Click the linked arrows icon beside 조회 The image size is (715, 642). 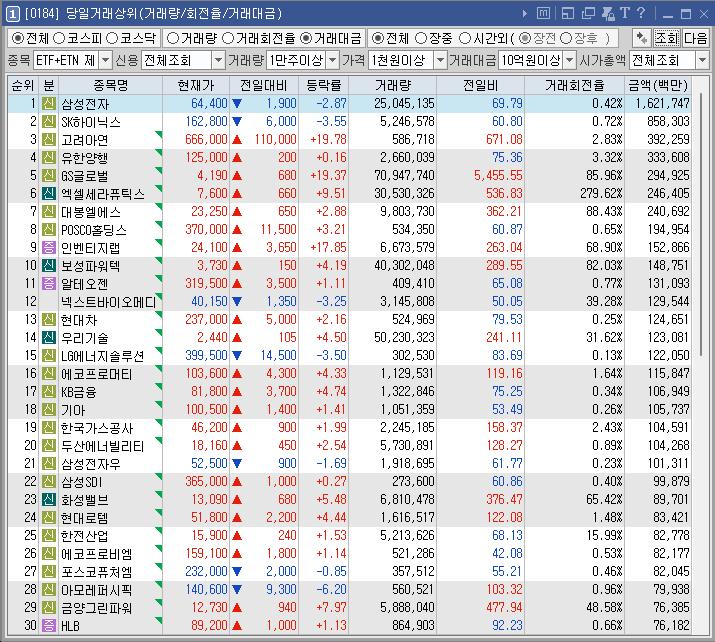pos(642,38)
